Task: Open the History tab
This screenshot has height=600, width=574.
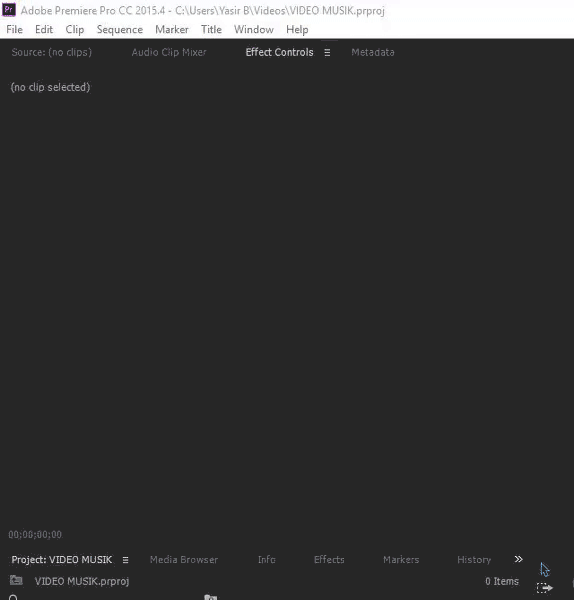Action: point(474,559)
